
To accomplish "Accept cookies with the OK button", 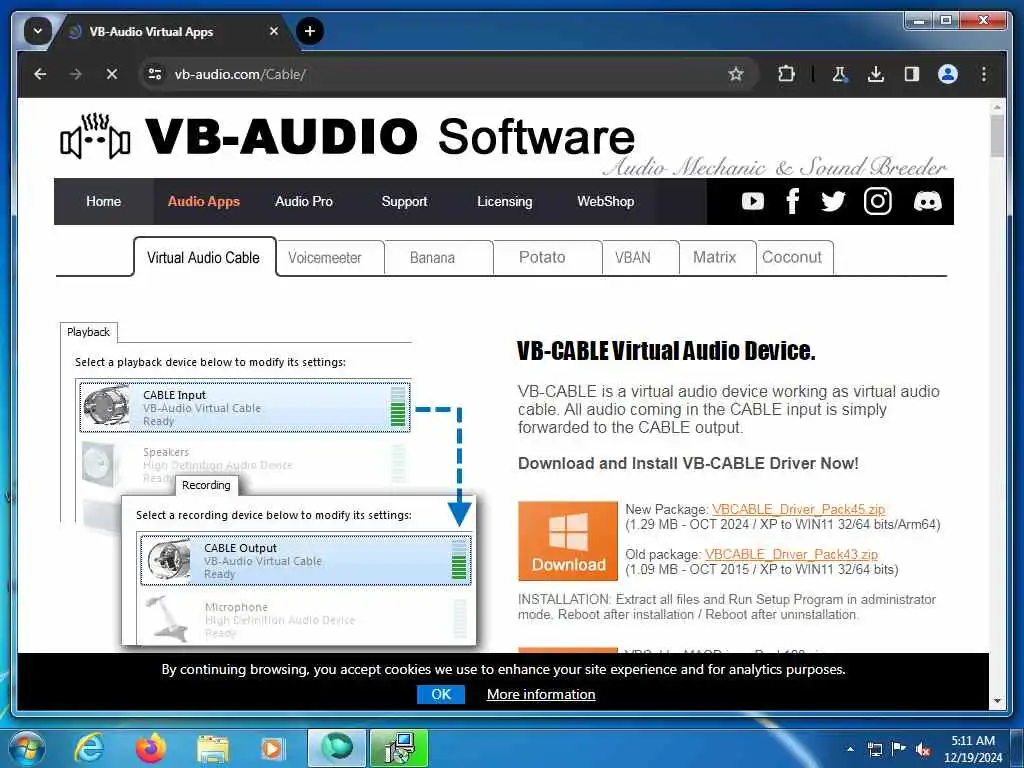I will click(441, 694).
